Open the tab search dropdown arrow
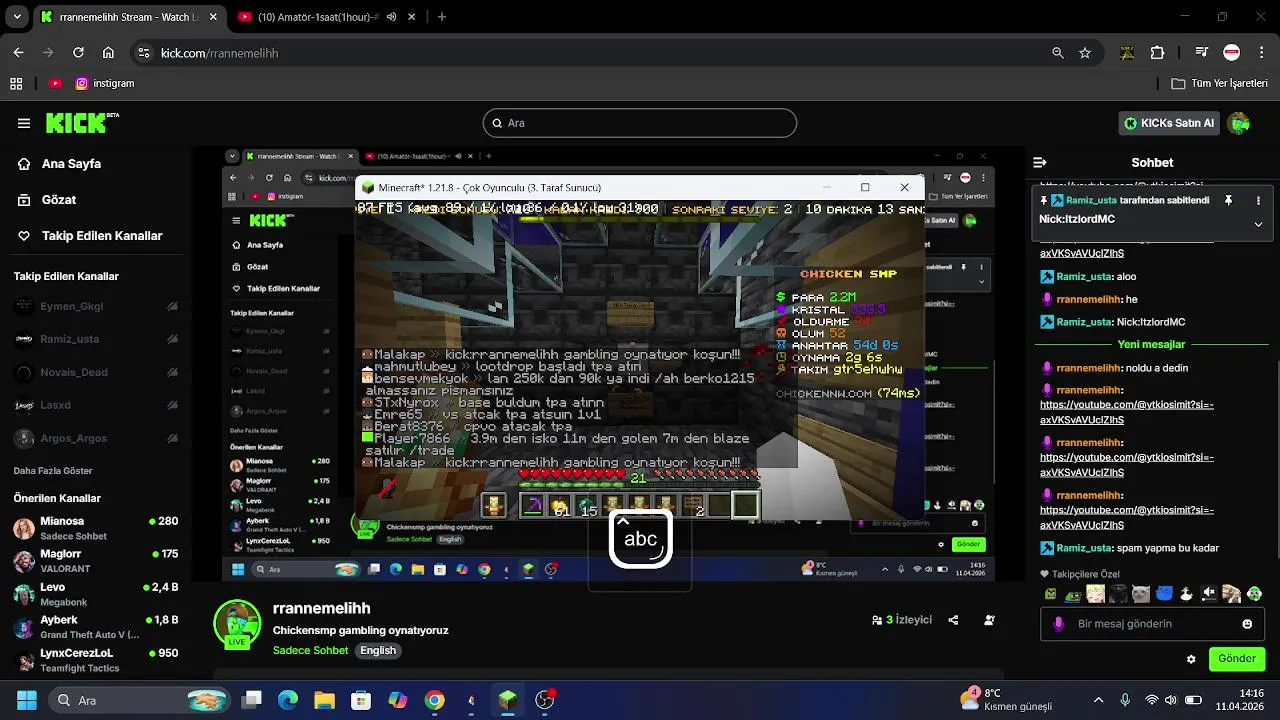Image resolution: width=1280 pixels, height=720 pixels. coord(17,17)
